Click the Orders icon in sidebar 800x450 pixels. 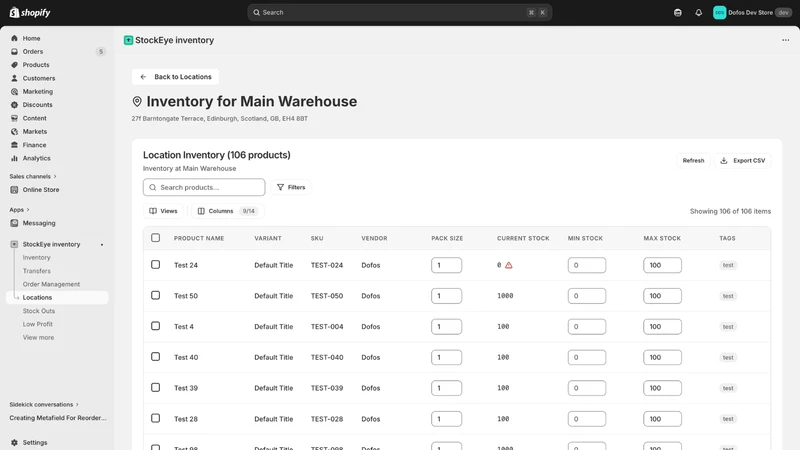click(x=14, y=52)
